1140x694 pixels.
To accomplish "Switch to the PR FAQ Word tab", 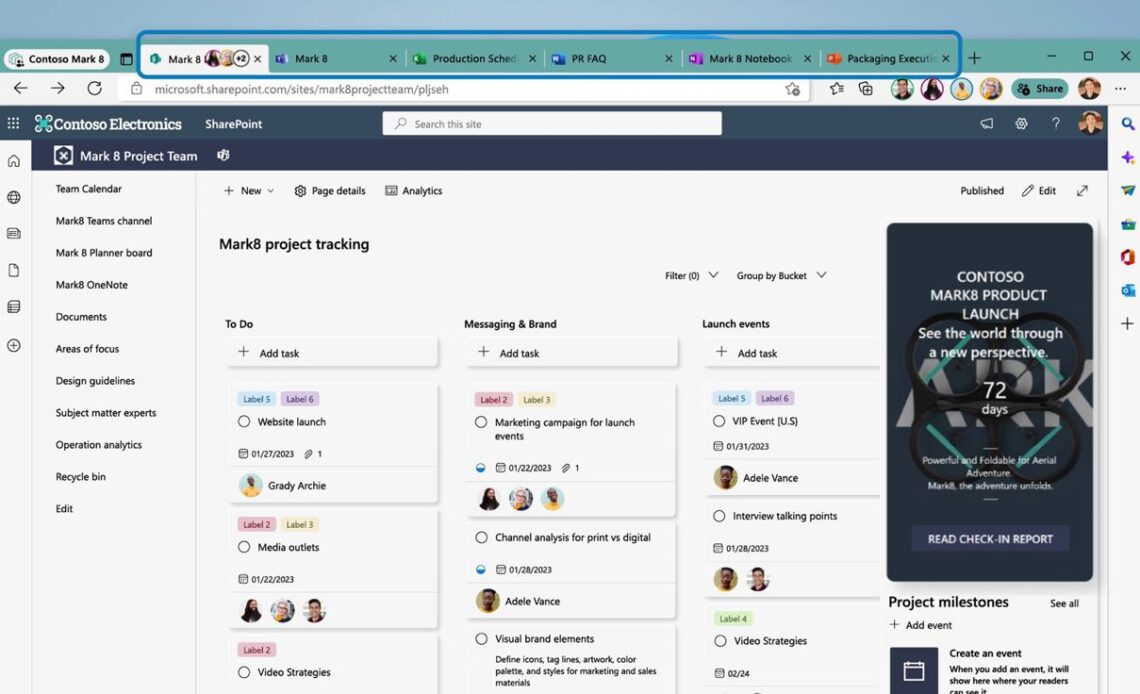I will (x=611, y=59).
